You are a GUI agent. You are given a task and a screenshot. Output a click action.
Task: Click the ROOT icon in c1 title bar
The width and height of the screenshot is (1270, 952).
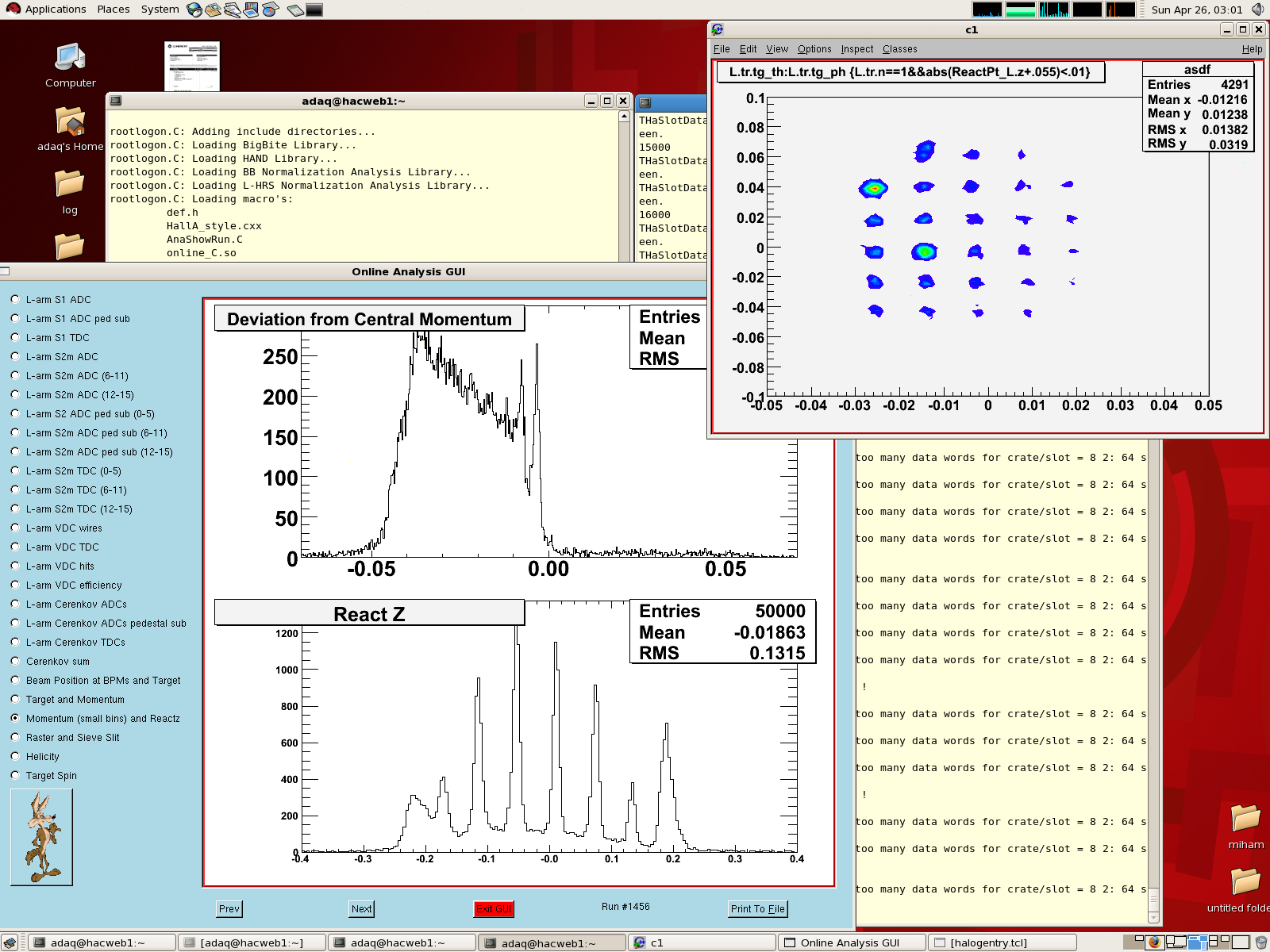718,29
